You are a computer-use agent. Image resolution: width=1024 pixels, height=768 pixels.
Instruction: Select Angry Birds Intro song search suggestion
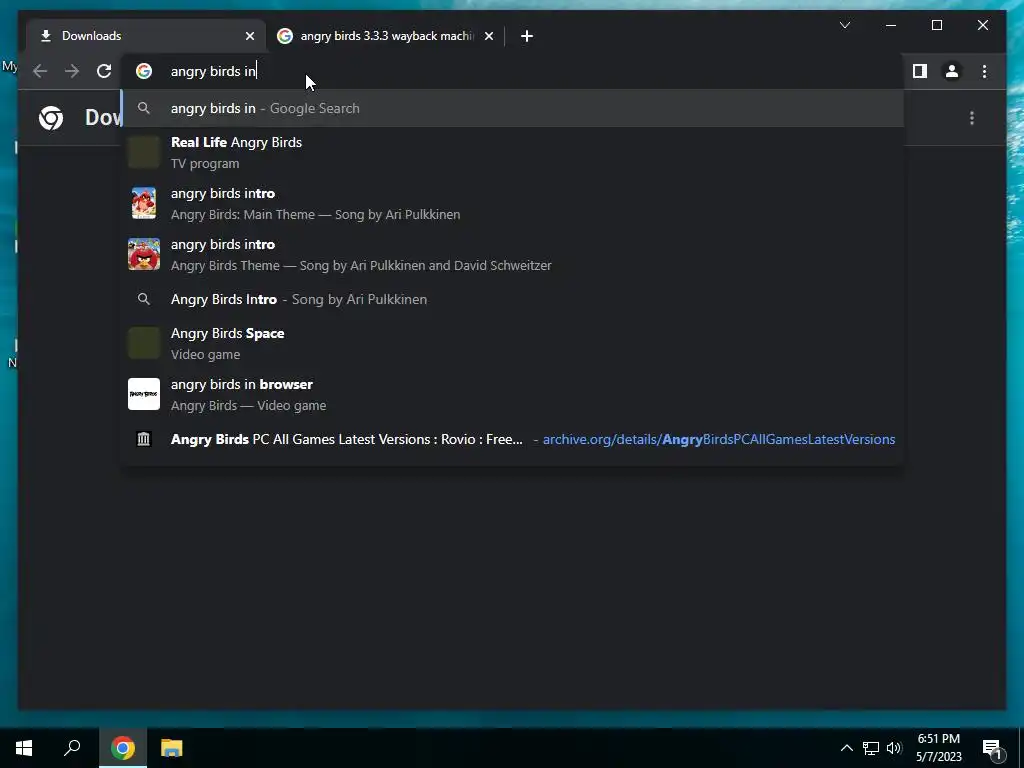513,299
